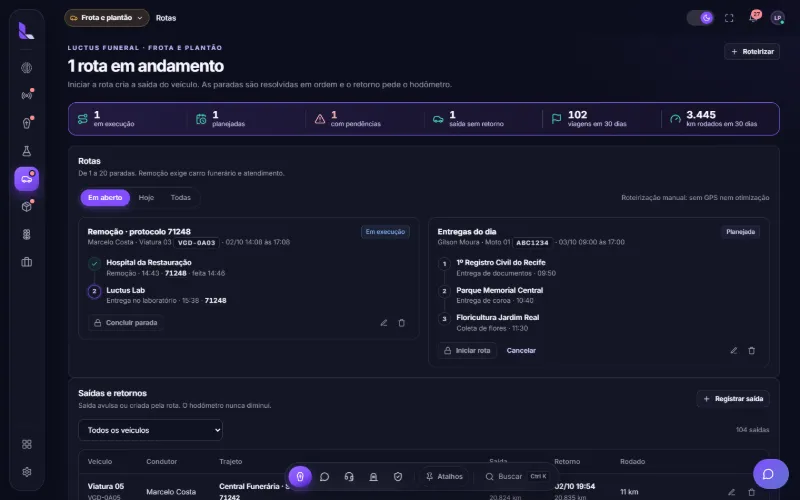
Task: Open the apps grid sidebar icon
Action: pyautogui.click(x=27, y=444)
